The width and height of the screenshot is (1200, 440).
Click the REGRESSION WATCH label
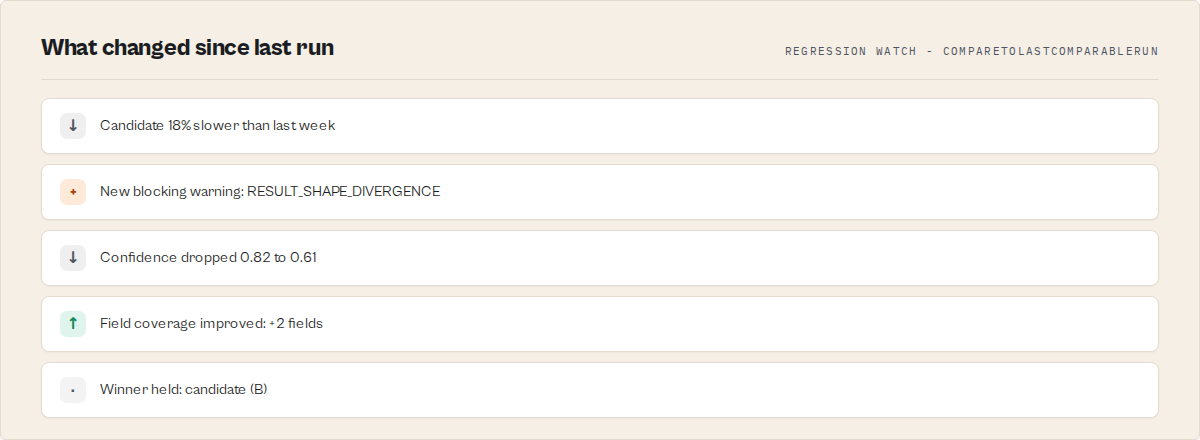851,51
